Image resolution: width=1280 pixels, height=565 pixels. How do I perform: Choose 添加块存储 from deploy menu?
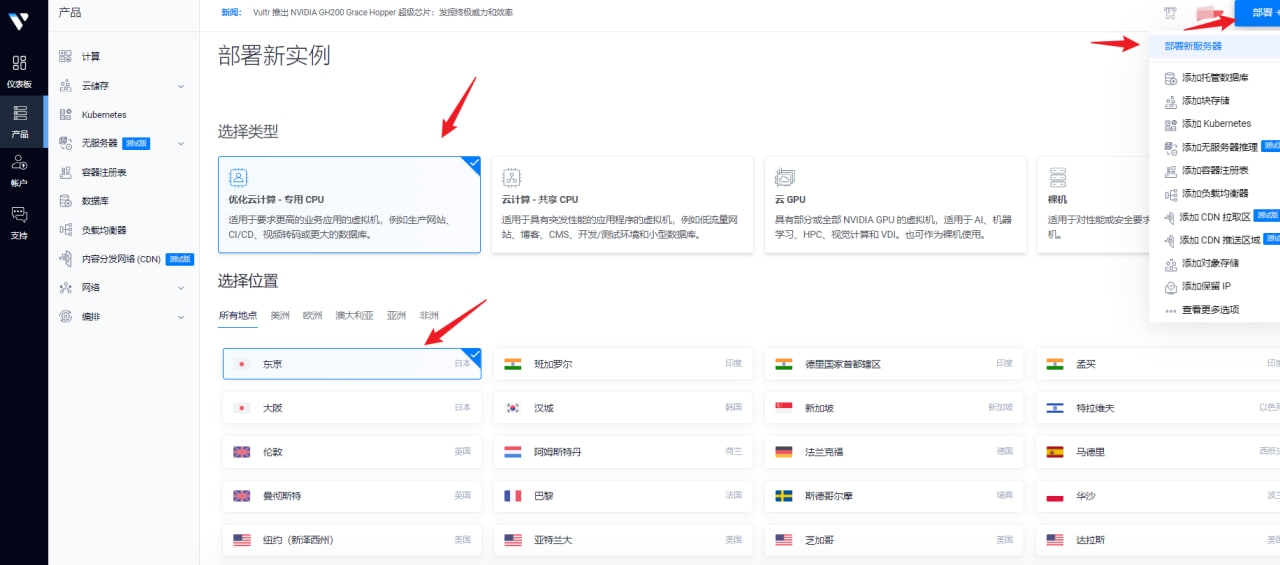click(x=1205, y=101)
